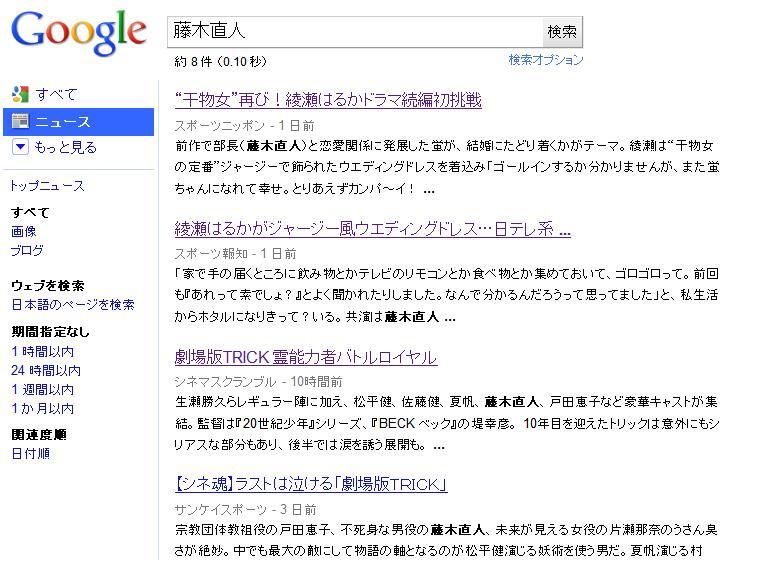Click スポーツ報知 - 1 日前 source text
The height and width of the screenshot is (561, 782).
235,254
